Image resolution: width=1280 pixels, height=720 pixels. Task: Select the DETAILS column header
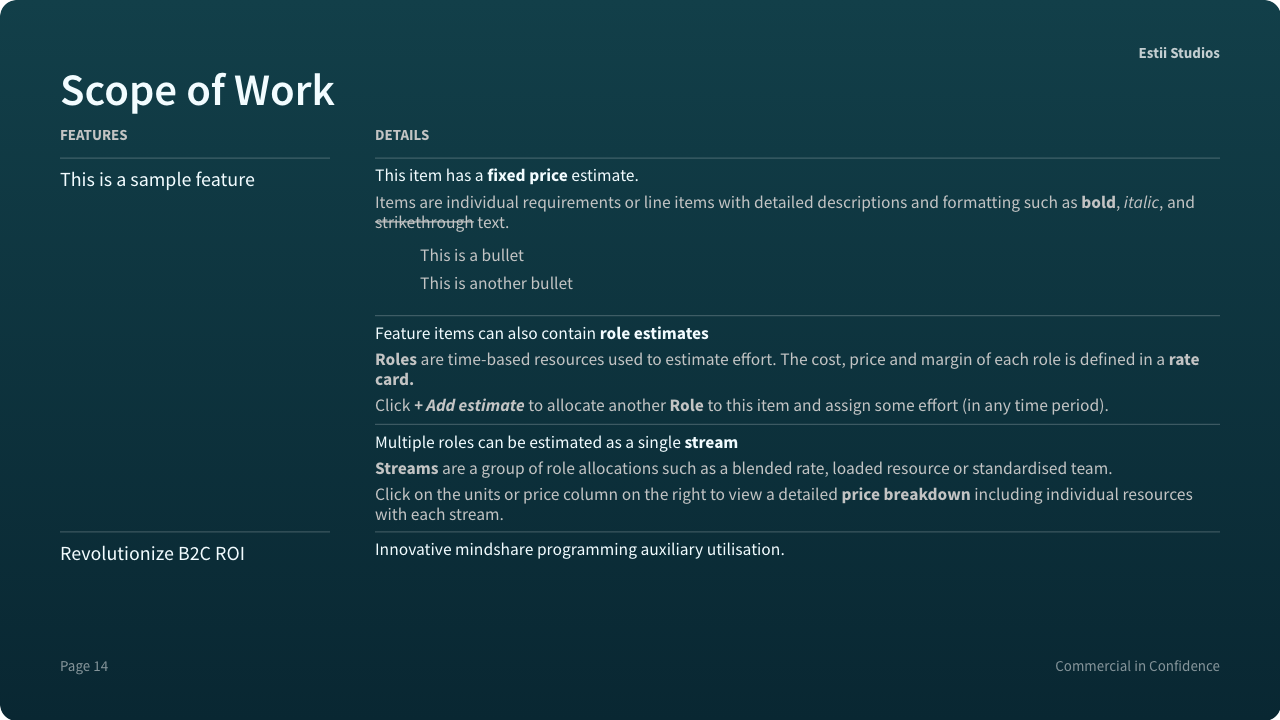coord(402,135)
